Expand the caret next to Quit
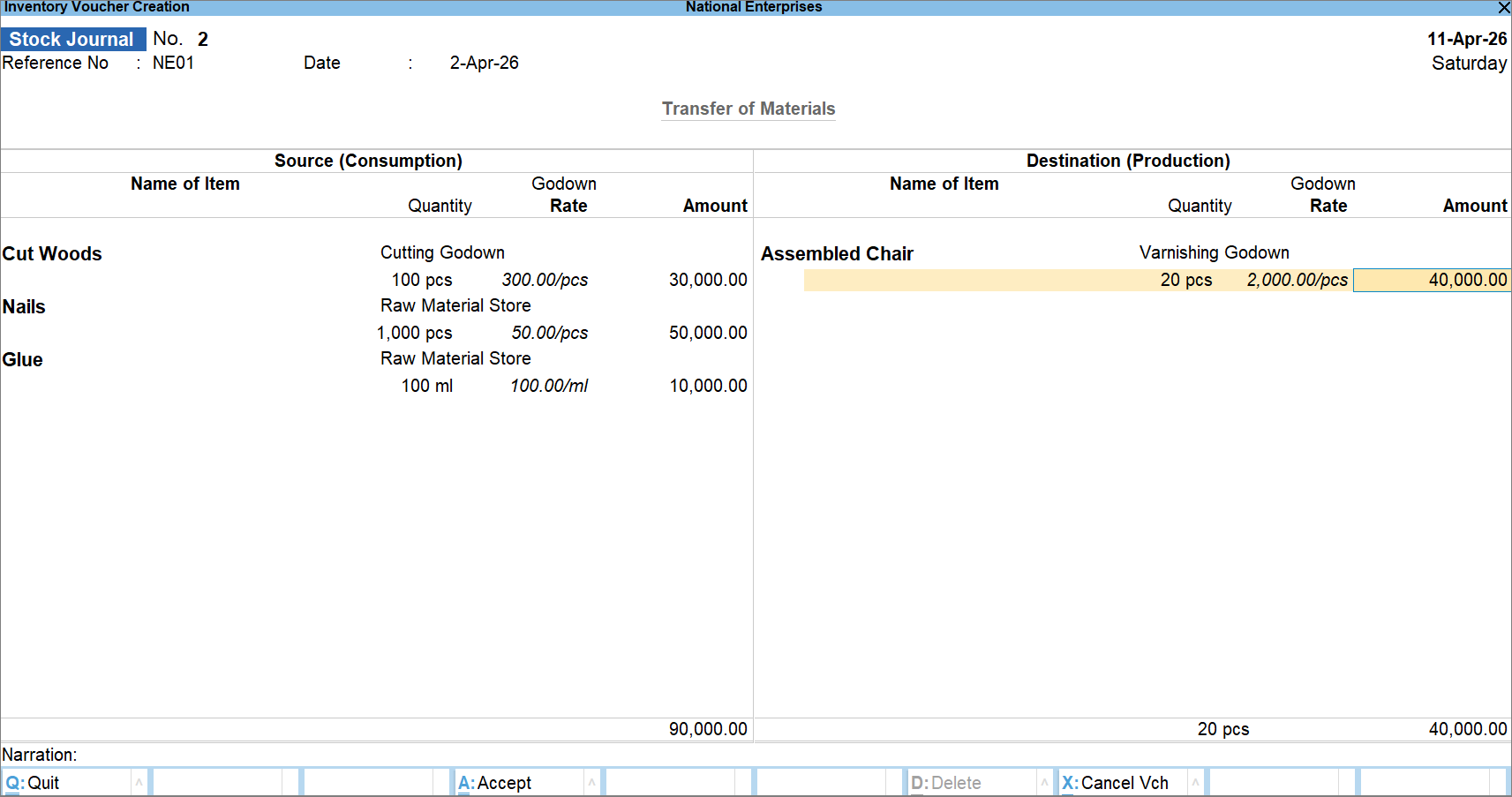The image size is (1512, 797). pyautogui.click(x=139, y=783)
